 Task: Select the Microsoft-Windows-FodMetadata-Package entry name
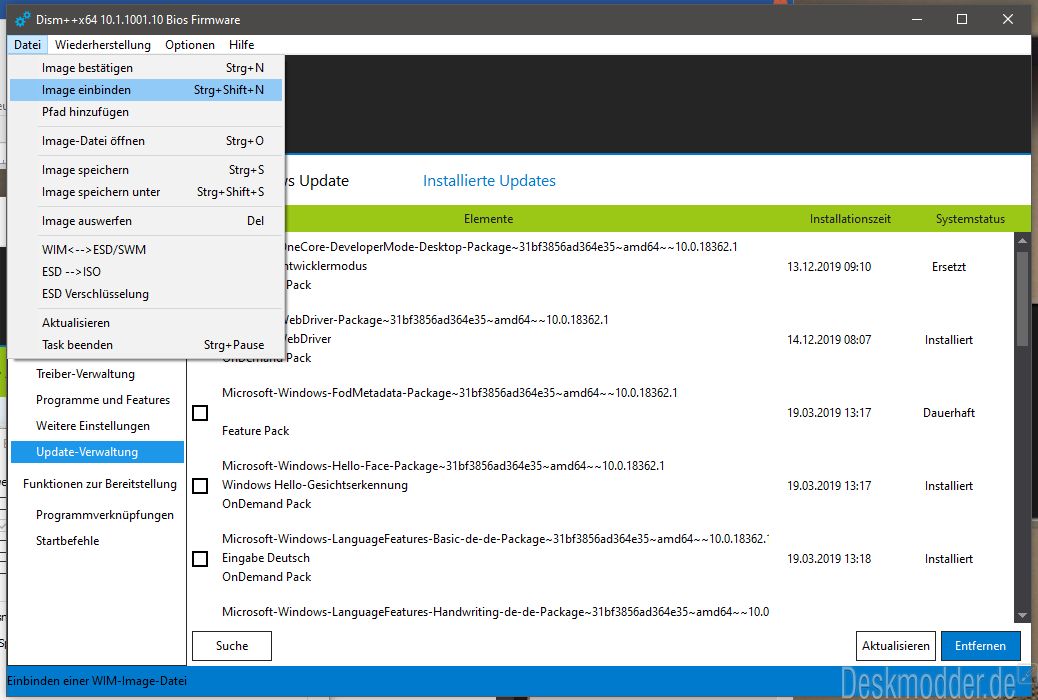(x=449, y=393)
